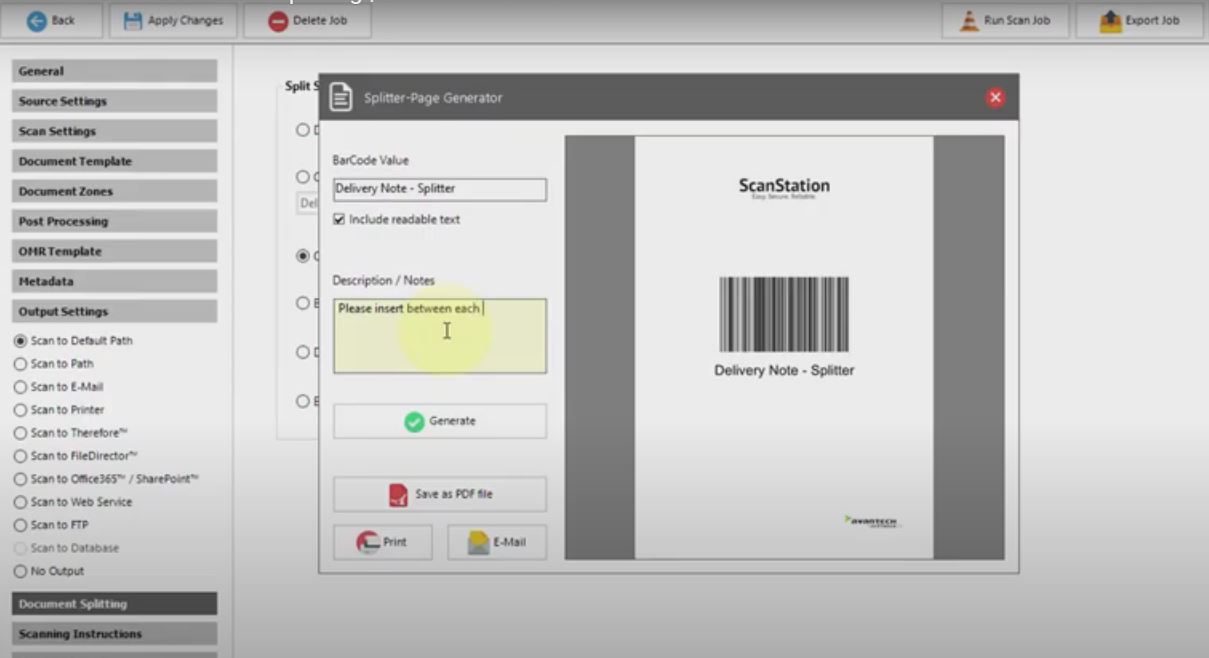Click the envelope icon on E-Mail button

coord(478,543)
